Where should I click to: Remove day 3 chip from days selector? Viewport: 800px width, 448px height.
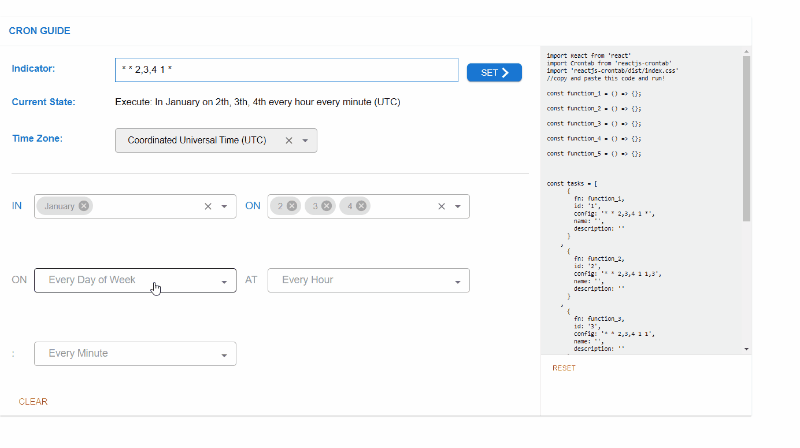tap(325, 206)
